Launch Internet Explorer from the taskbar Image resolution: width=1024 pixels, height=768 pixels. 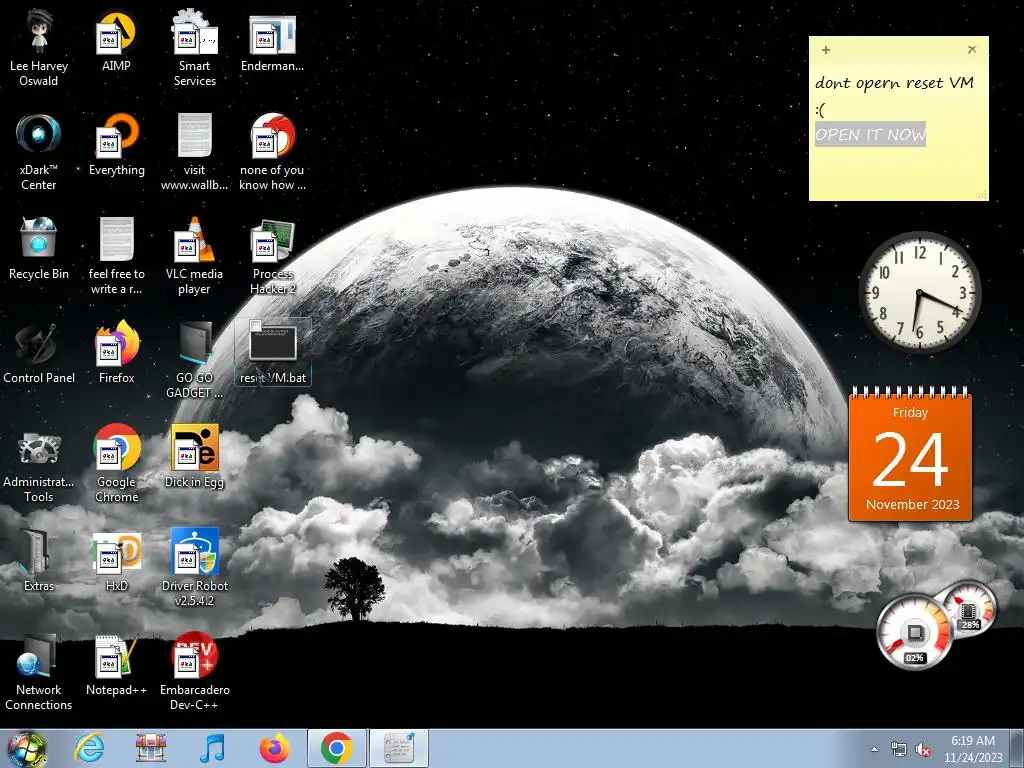coord(89,748)
